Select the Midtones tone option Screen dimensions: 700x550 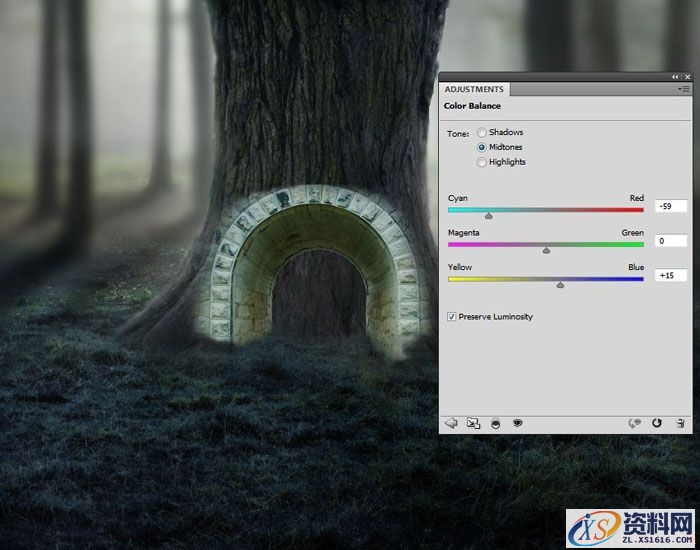[x=482, y=147]
